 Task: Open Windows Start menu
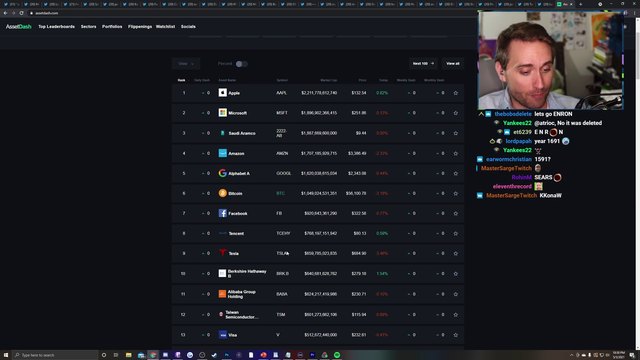[x=6, y=355]
